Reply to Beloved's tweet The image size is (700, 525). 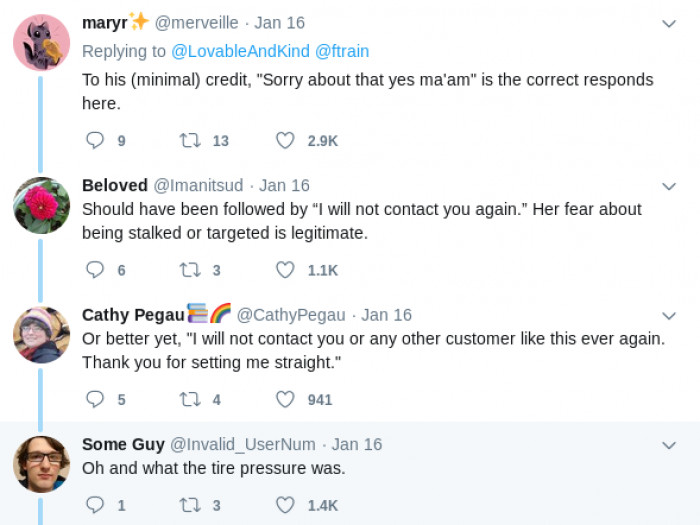[96, 270]
